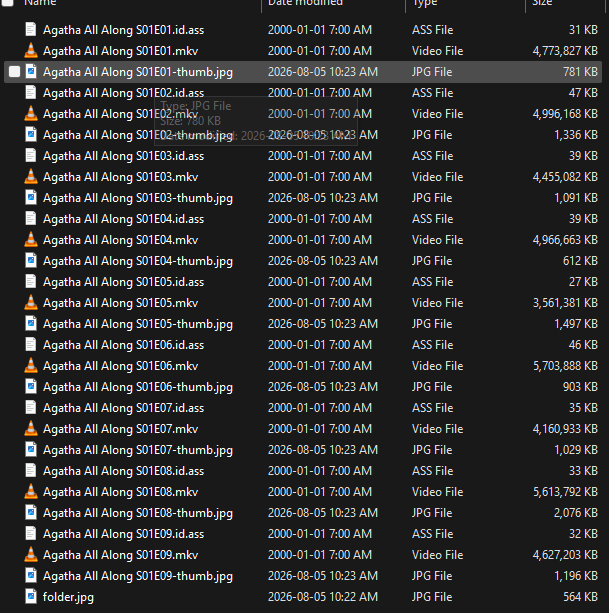
Task: Click the VLC cone icon for S01E03.mkv
Action: click(x=31, y=177)
